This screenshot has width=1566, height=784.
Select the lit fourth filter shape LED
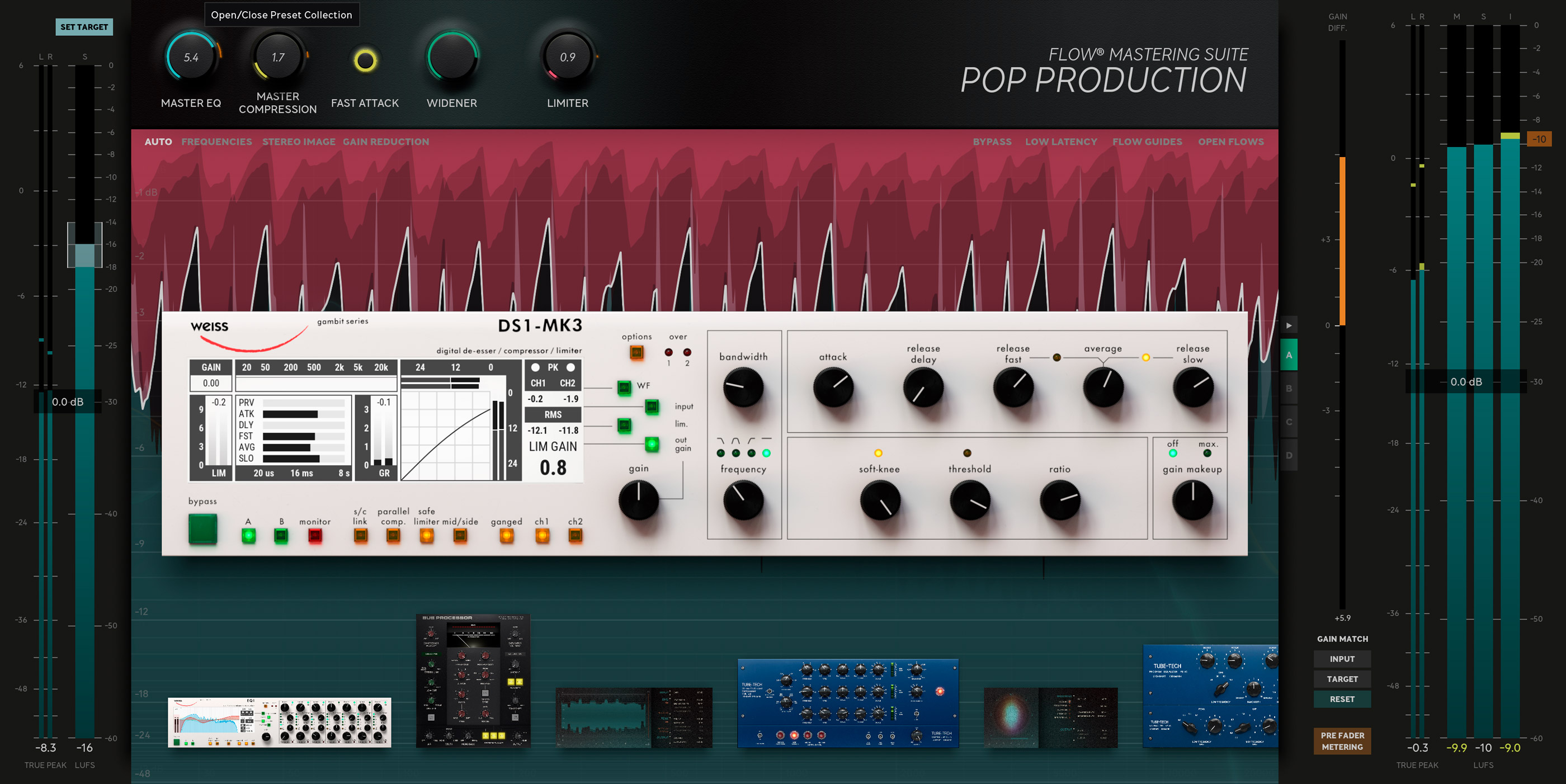pyautogui.click(x=766, y=454)
